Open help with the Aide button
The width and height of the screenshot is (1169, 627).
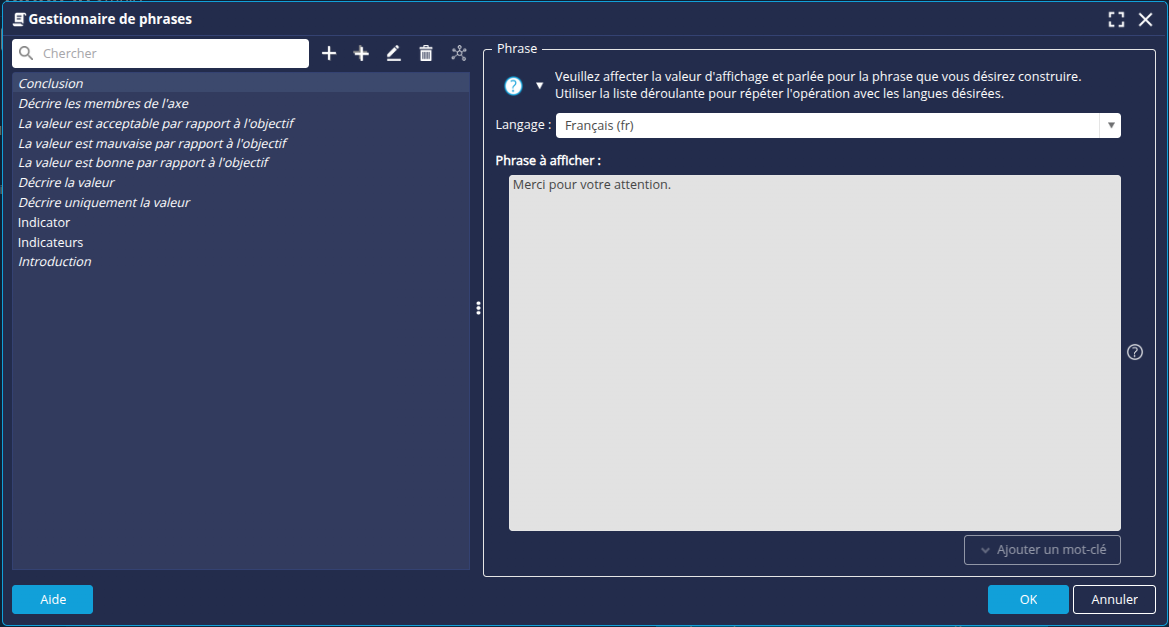(52, 599)
